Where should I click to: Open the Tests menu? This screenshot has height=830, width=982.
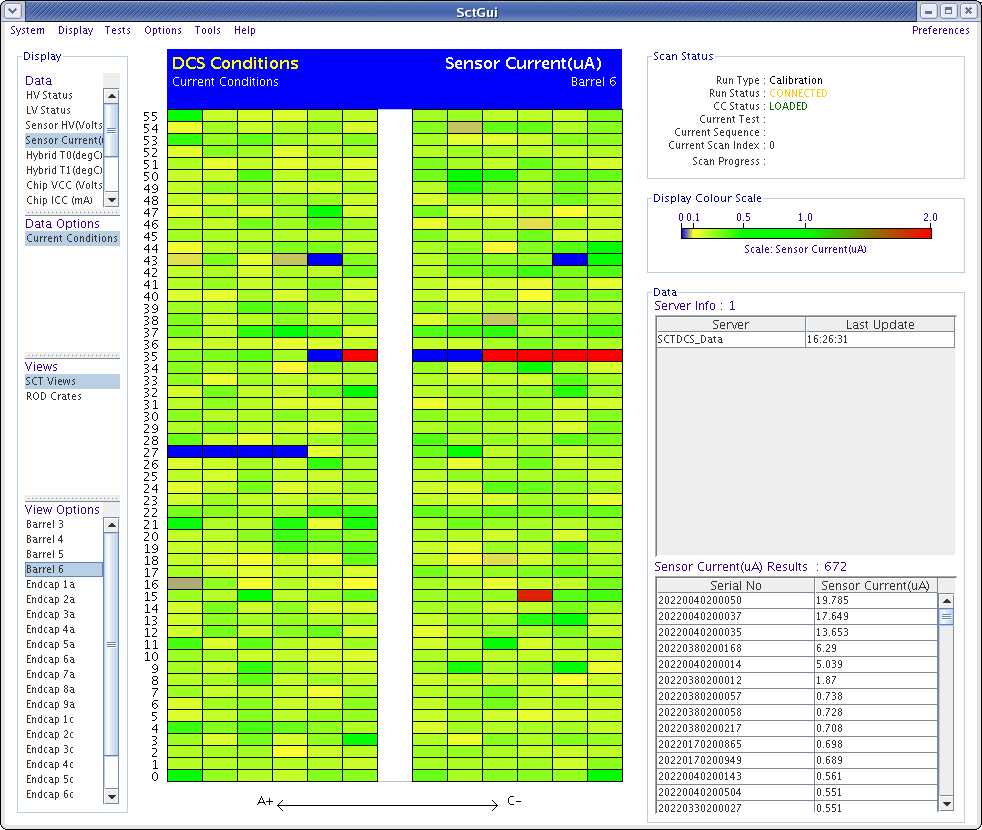click(118, 30)
